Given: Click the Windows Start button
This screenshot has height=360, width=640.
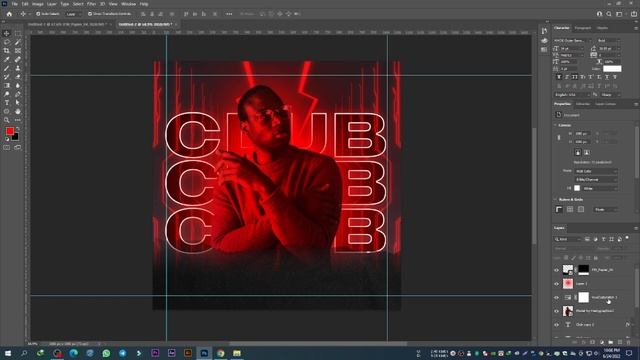Looking at the screenshot, I should pyautogui.click(x=8, y=353).
